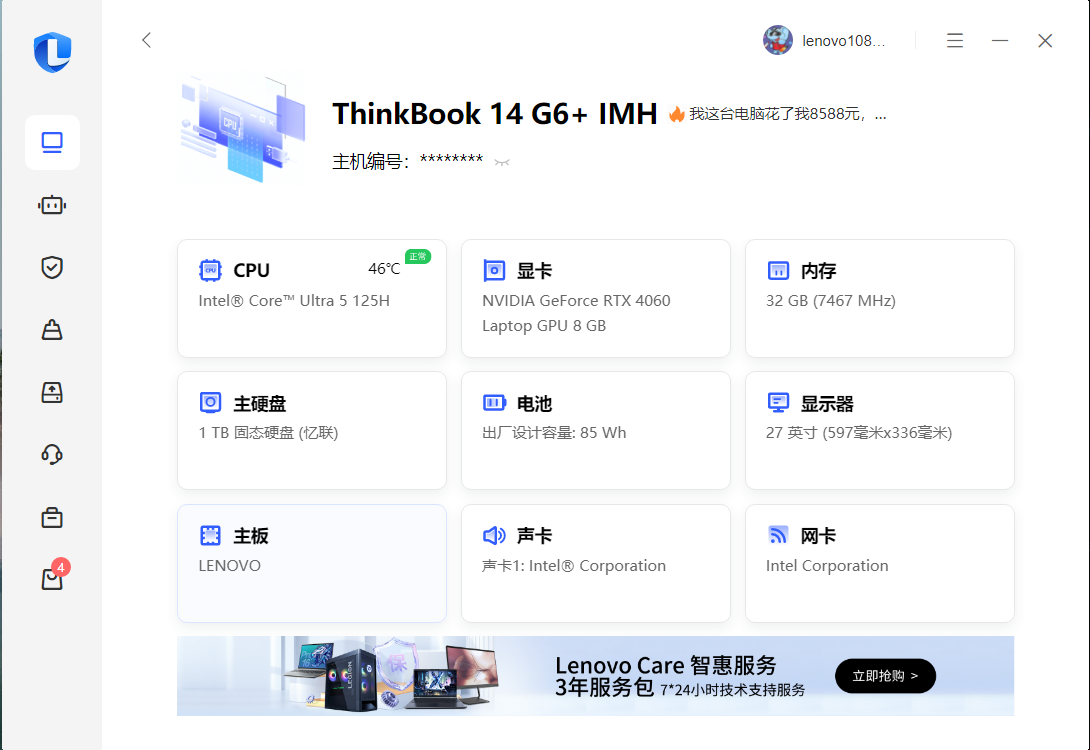This screenshot has height=750, width=1090.
Task: Click the battery icon
Action: (x=494, y=402)
